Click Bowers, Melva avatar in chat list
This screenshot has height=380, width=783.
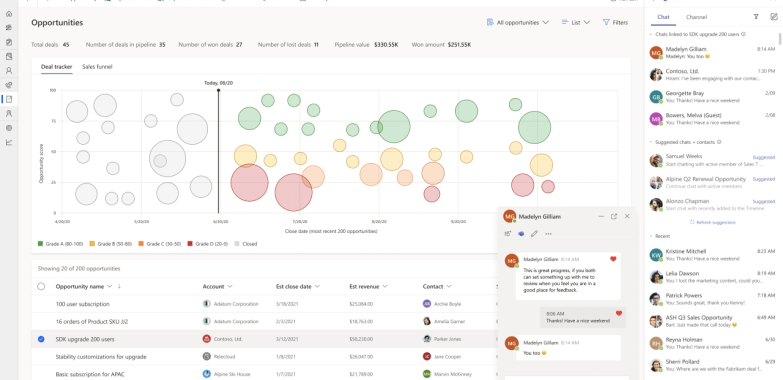tap(656, 119)
